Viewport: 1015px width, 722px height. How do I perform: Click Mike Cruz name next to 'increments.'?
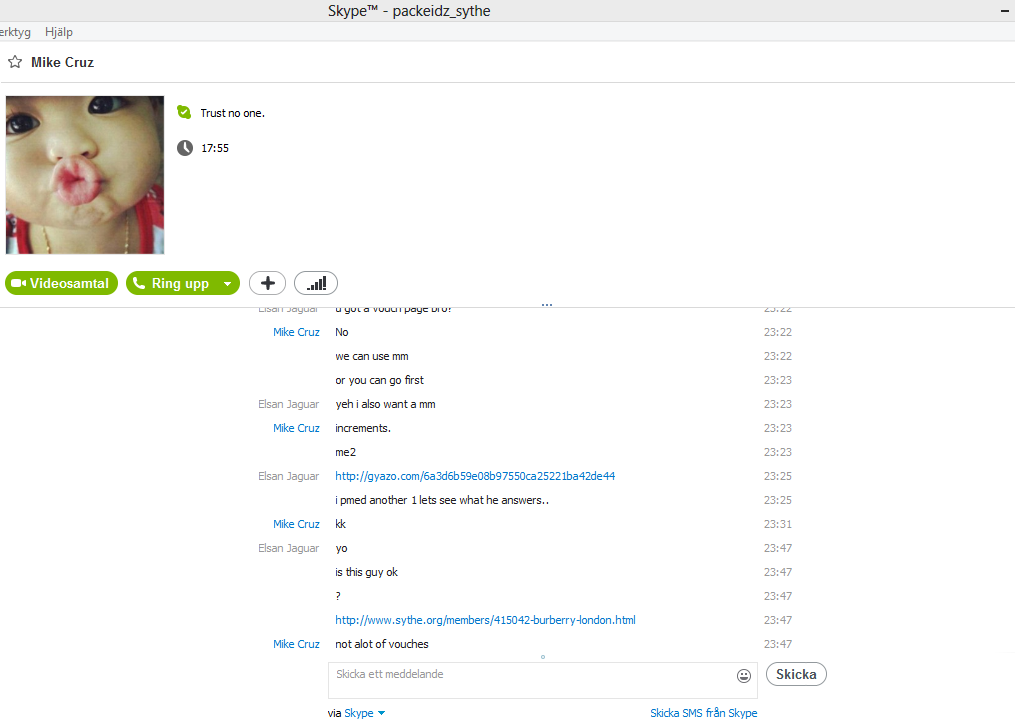[x=296, y=428]
